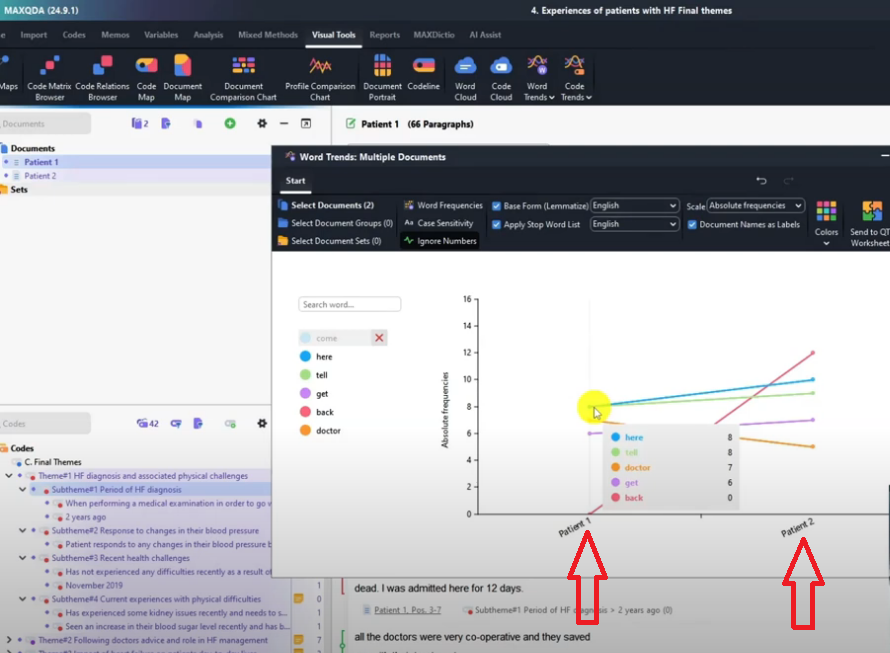Screen dimensions: 890x653
Task: Click the activated codes icon showing 42
Action: [148, 424]
